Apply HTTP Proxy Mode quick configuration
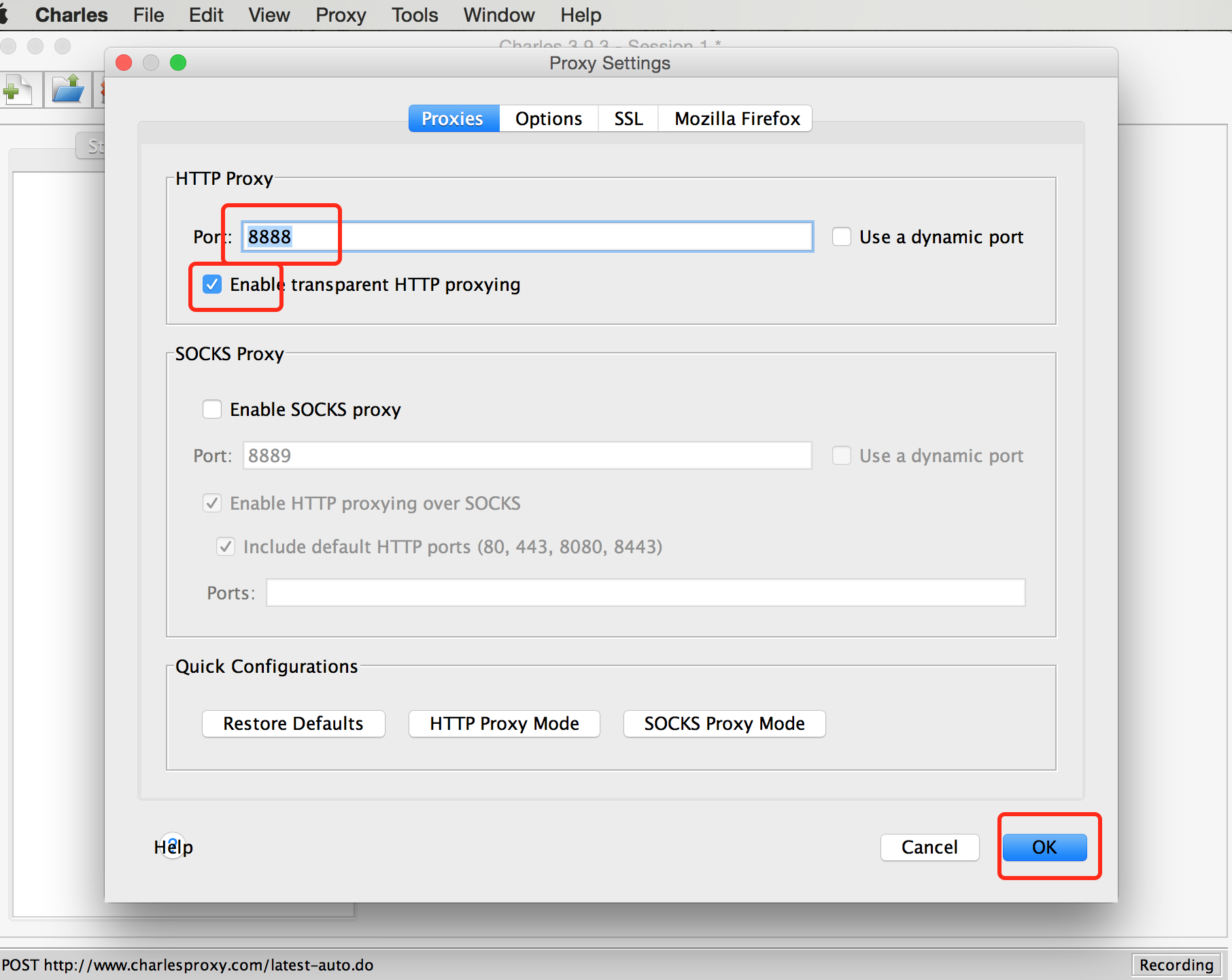This screenshot has width=1232, height=980. coord(504,723)
